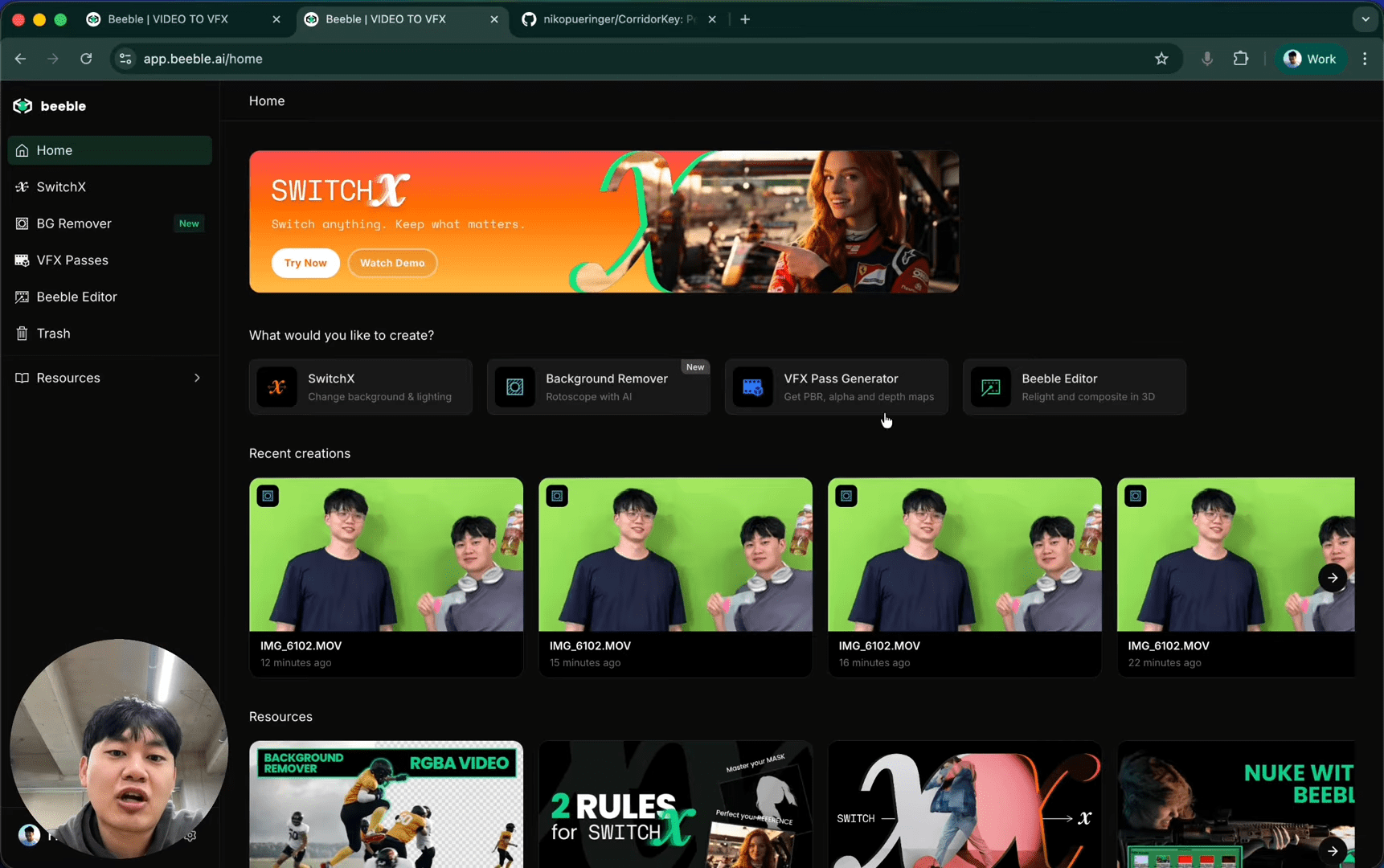1384x868 pixels.
Task: Bookmark the page with the star icon
Action: [x=1161, y=59]
